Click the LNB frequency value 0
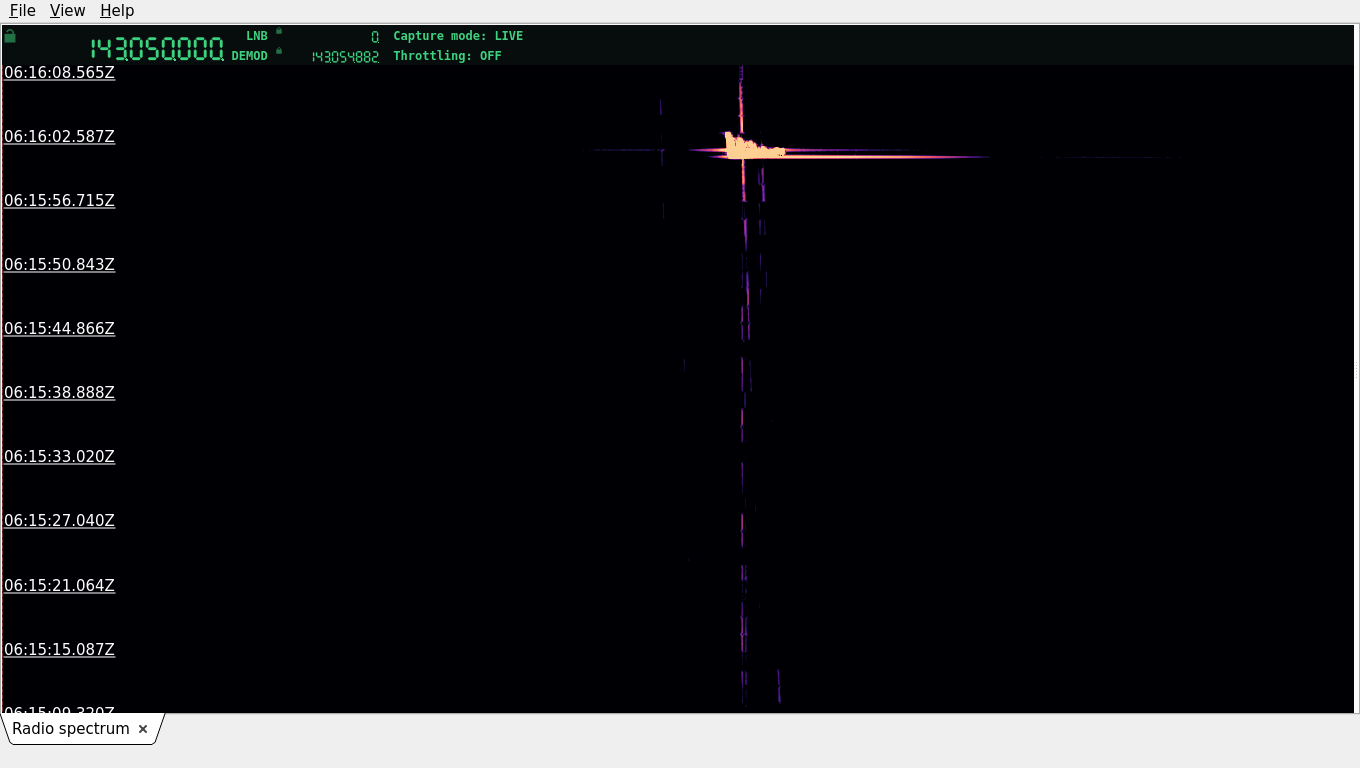 click(375, 36)
